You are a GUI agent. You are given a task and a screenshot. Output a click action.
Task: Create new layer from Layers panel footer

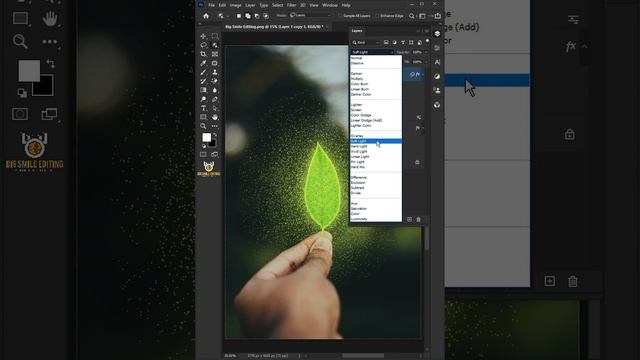410,220
